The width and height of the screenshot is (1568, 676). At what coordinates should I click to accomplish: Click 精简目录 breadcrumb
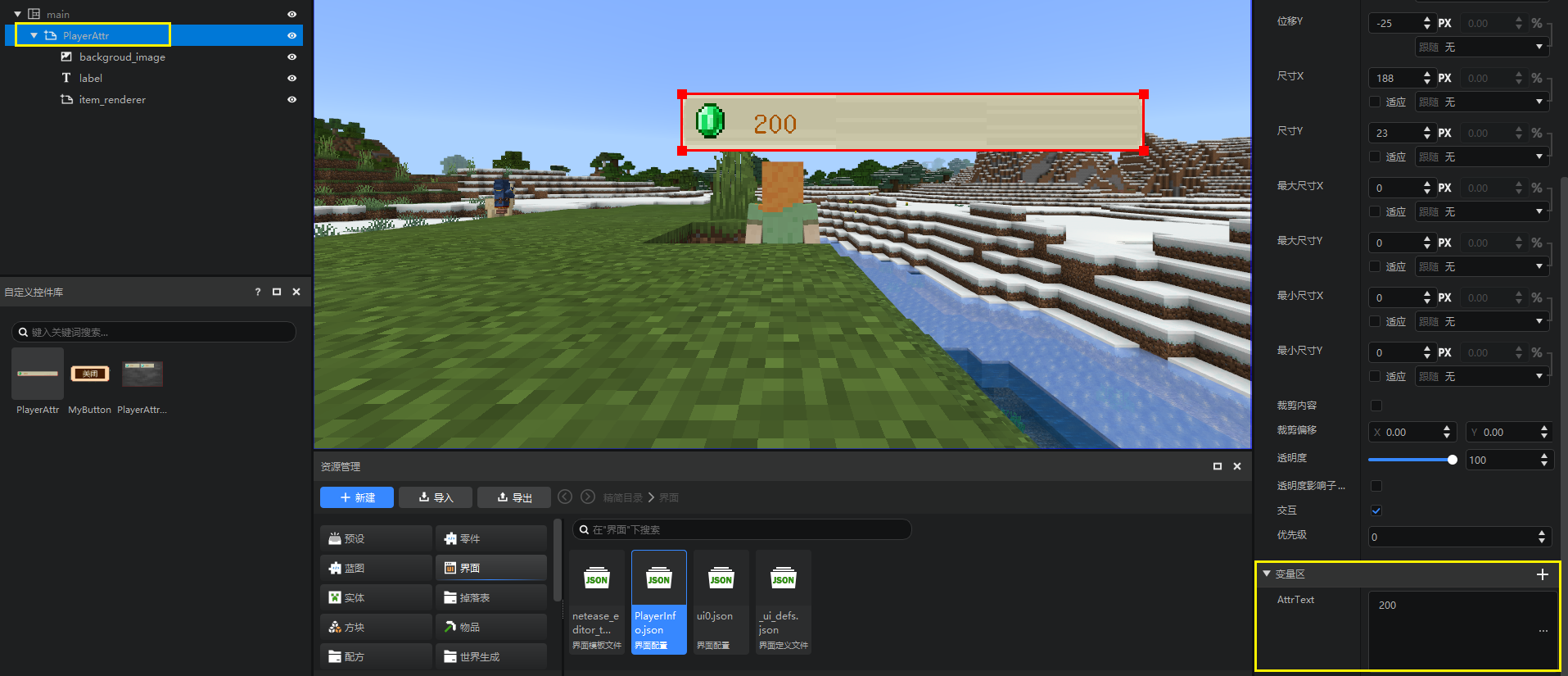pos(623,497)
